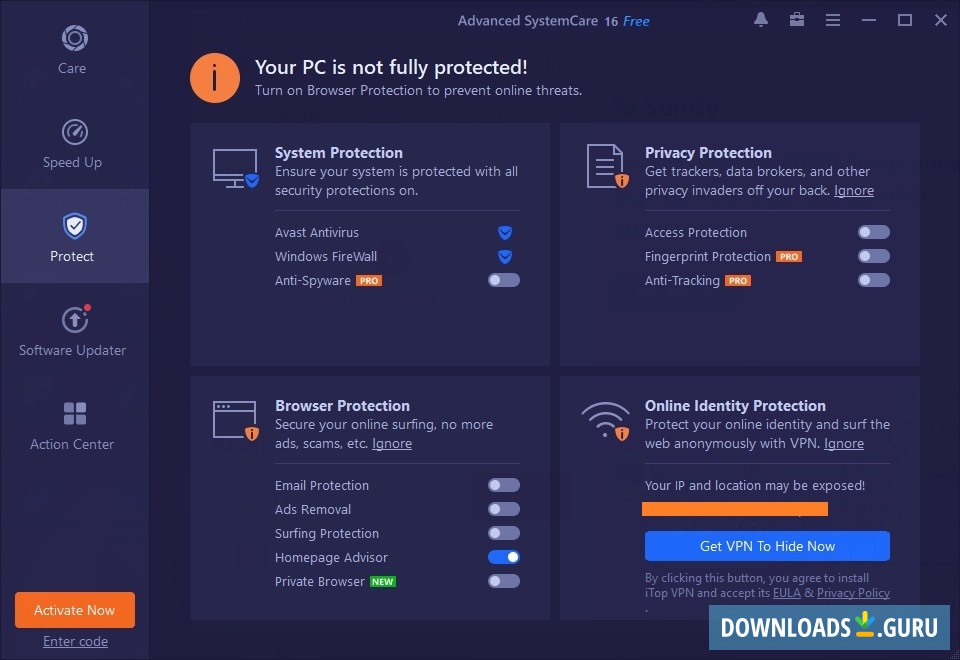Open the notifications bell icon
The width and height of the screenshot is (960, 660).
pyautogui.click(x=761, y=20)
